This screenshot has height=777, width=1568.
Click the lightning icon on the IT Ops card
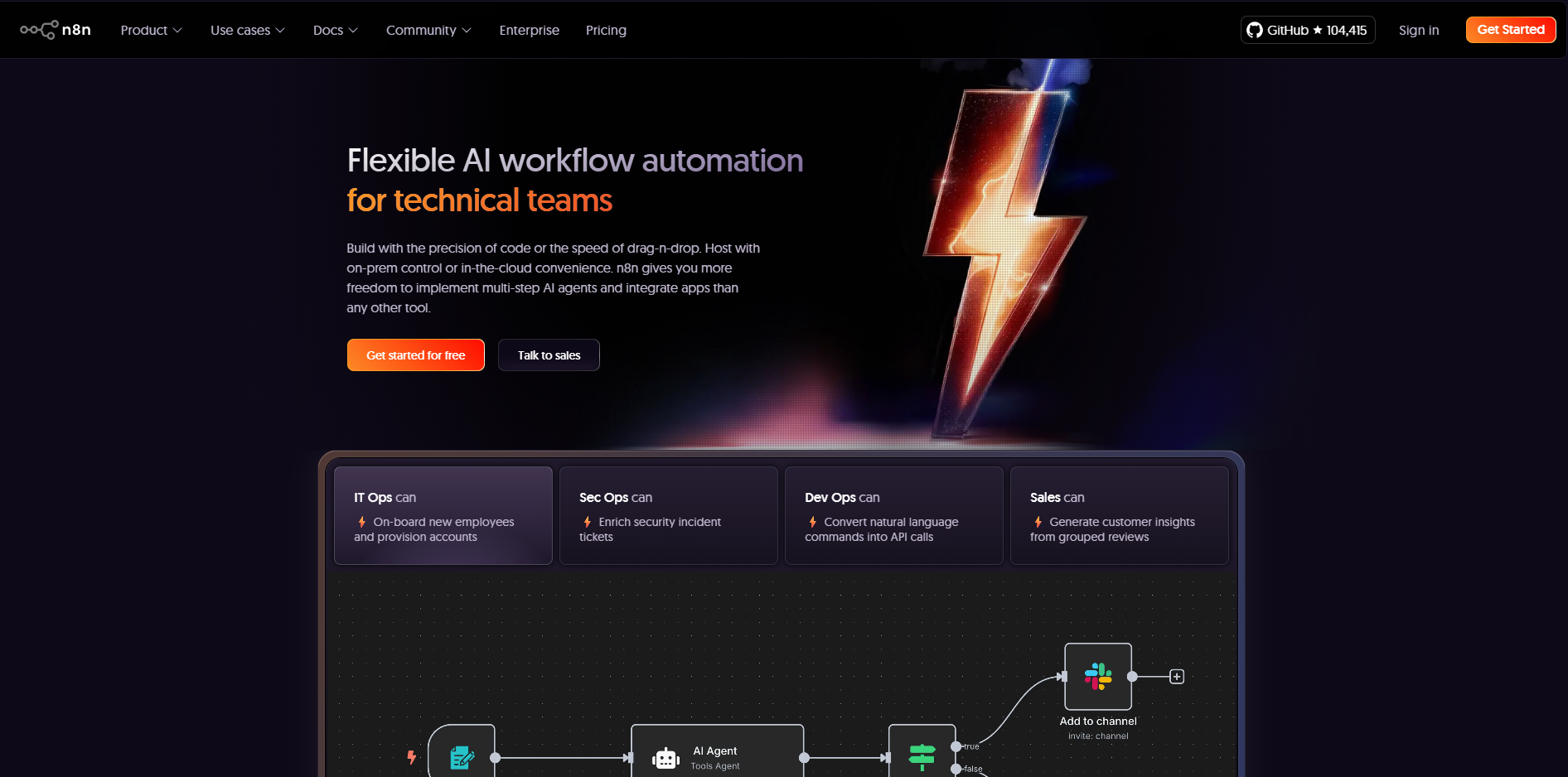pyautogui.click(x=361, y=522)
